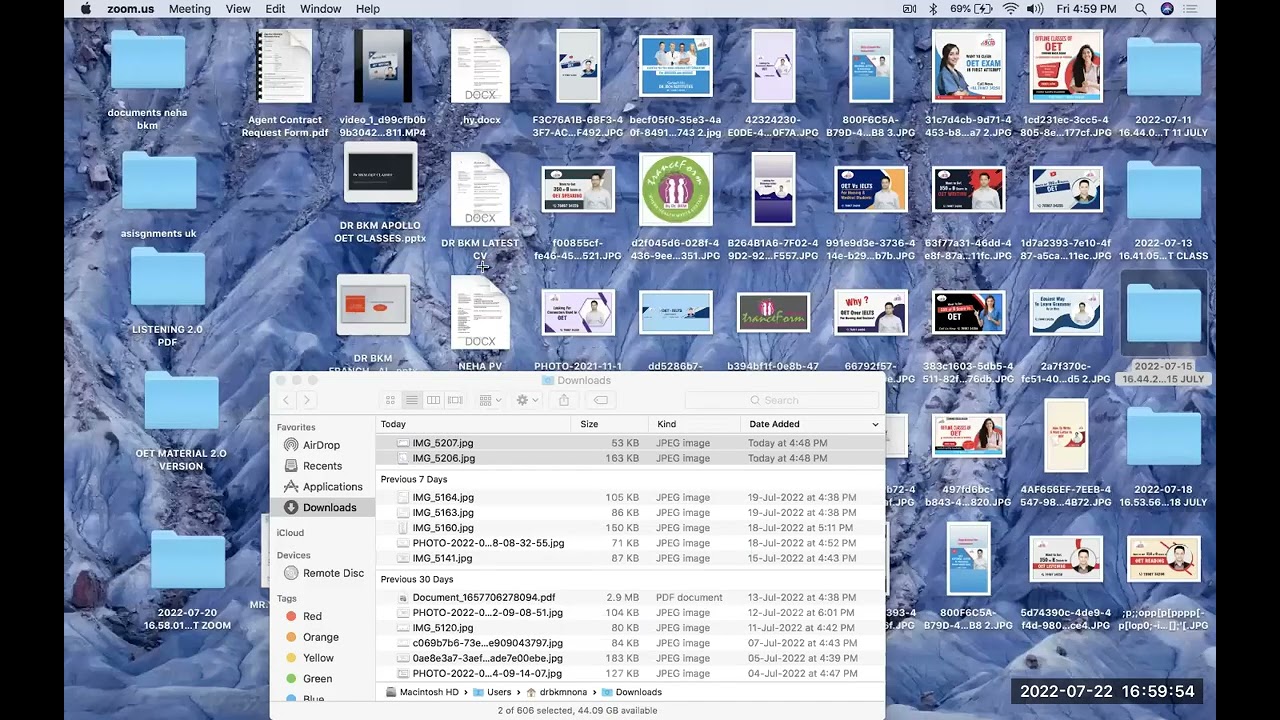Open the group-by dropdown in Finder toolbar
The height and width of the screenshot is (720, 1280).
tap(490, 400)
